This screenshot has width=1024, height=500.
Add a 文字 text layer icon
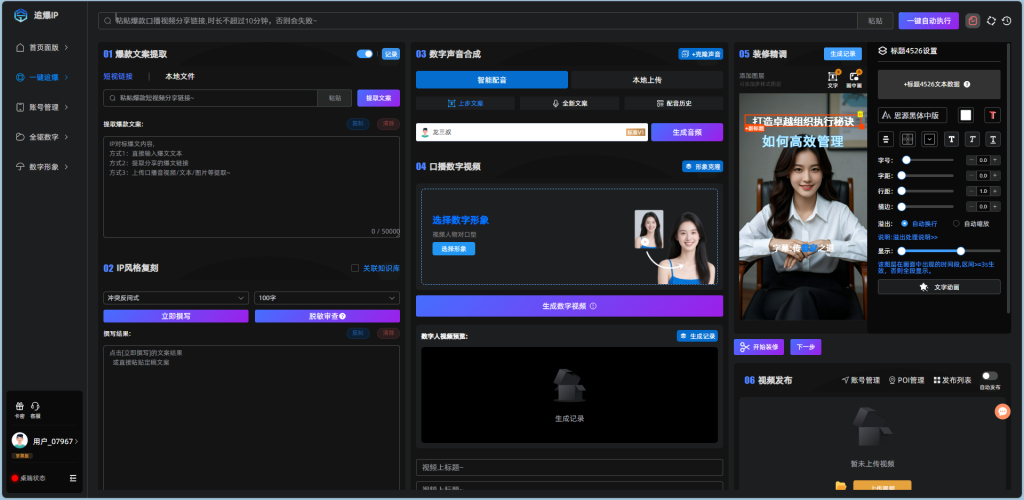pyautogui.click(x=833, y=77)
